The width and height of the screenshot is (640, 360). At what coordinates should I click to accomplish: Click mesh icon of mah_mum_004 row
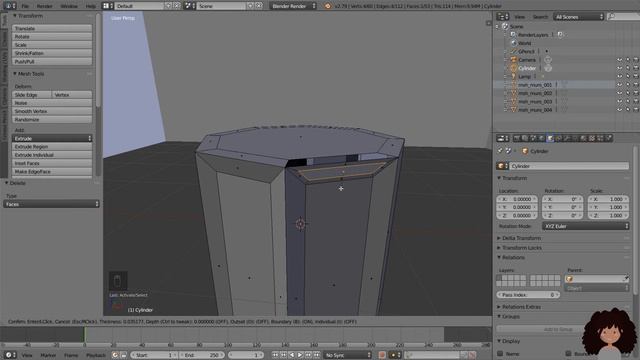pyautogui.click(x=513, y=109)
